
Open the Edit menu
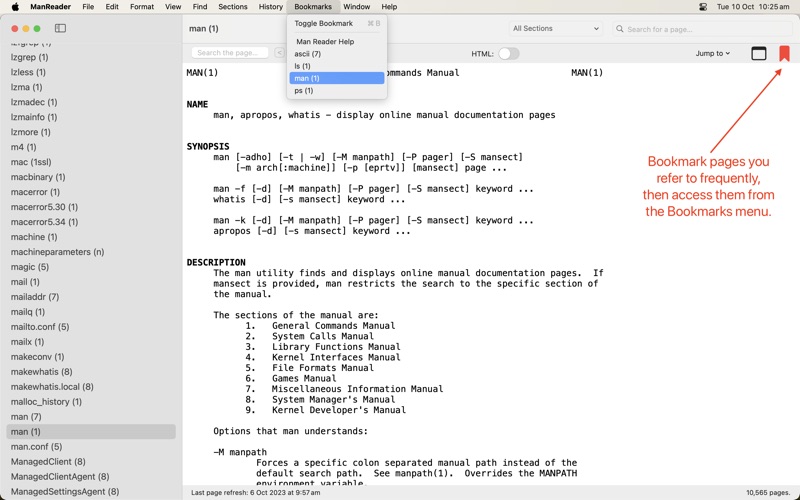(112, 7)
